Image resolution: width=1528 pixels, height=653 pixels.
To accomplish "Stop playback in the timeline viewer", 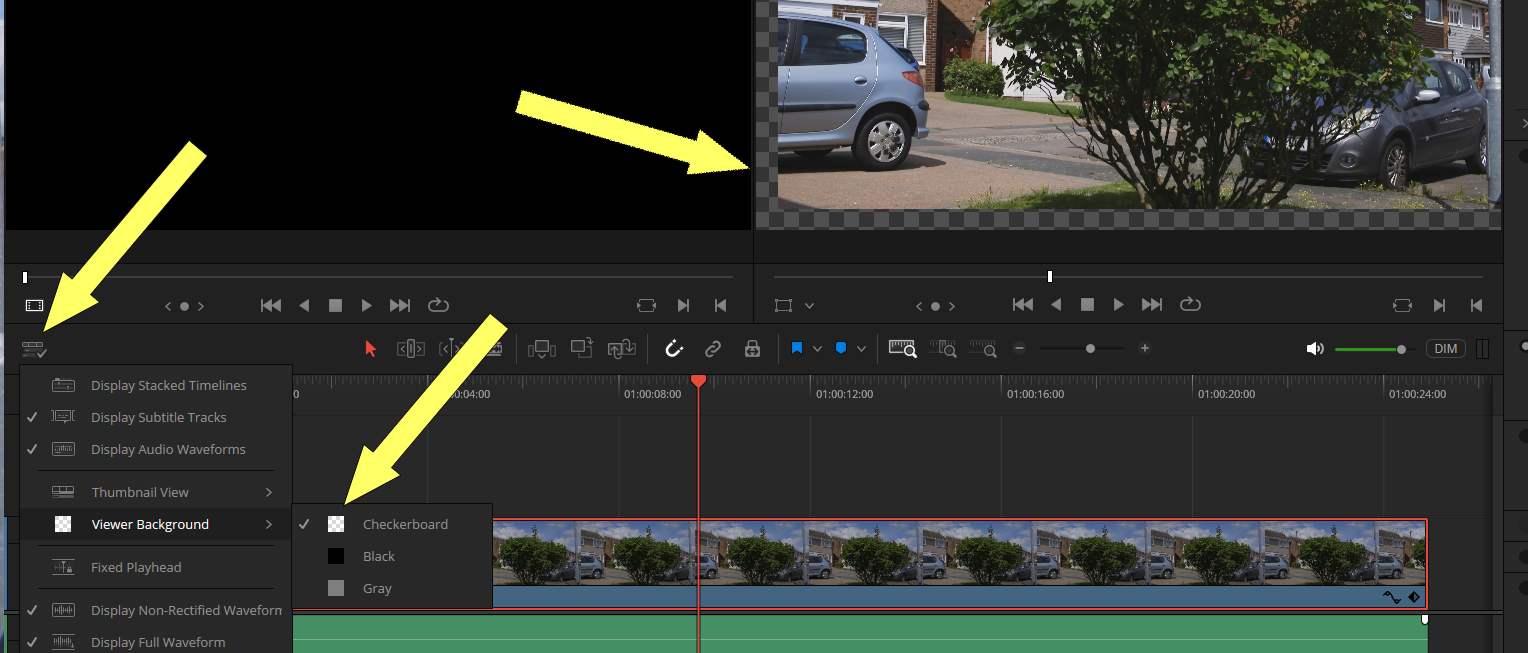I will coord(1087,305).
